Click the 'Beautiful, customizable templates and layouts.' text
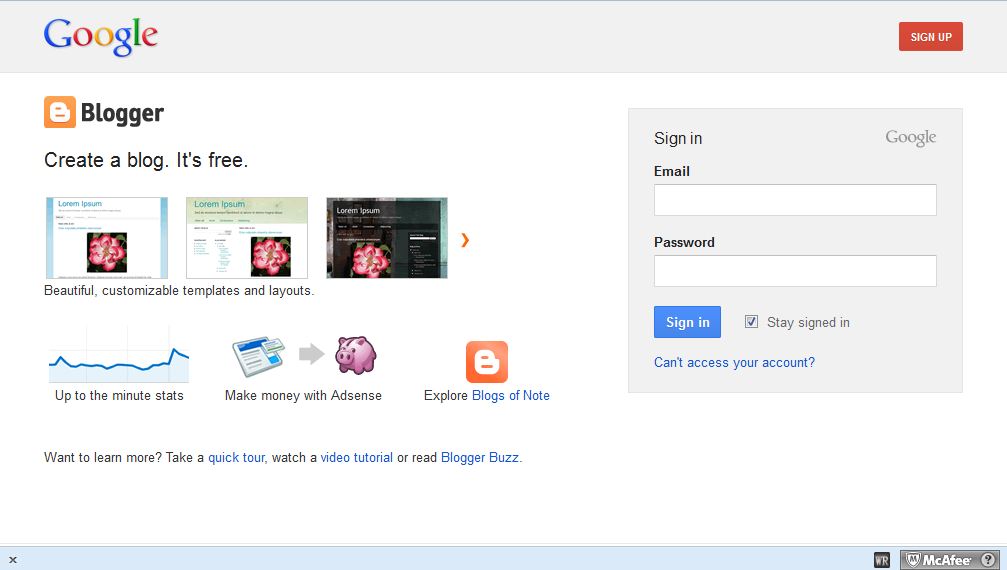The height and width of the screenshot is (570, 1007). point(179,291)
